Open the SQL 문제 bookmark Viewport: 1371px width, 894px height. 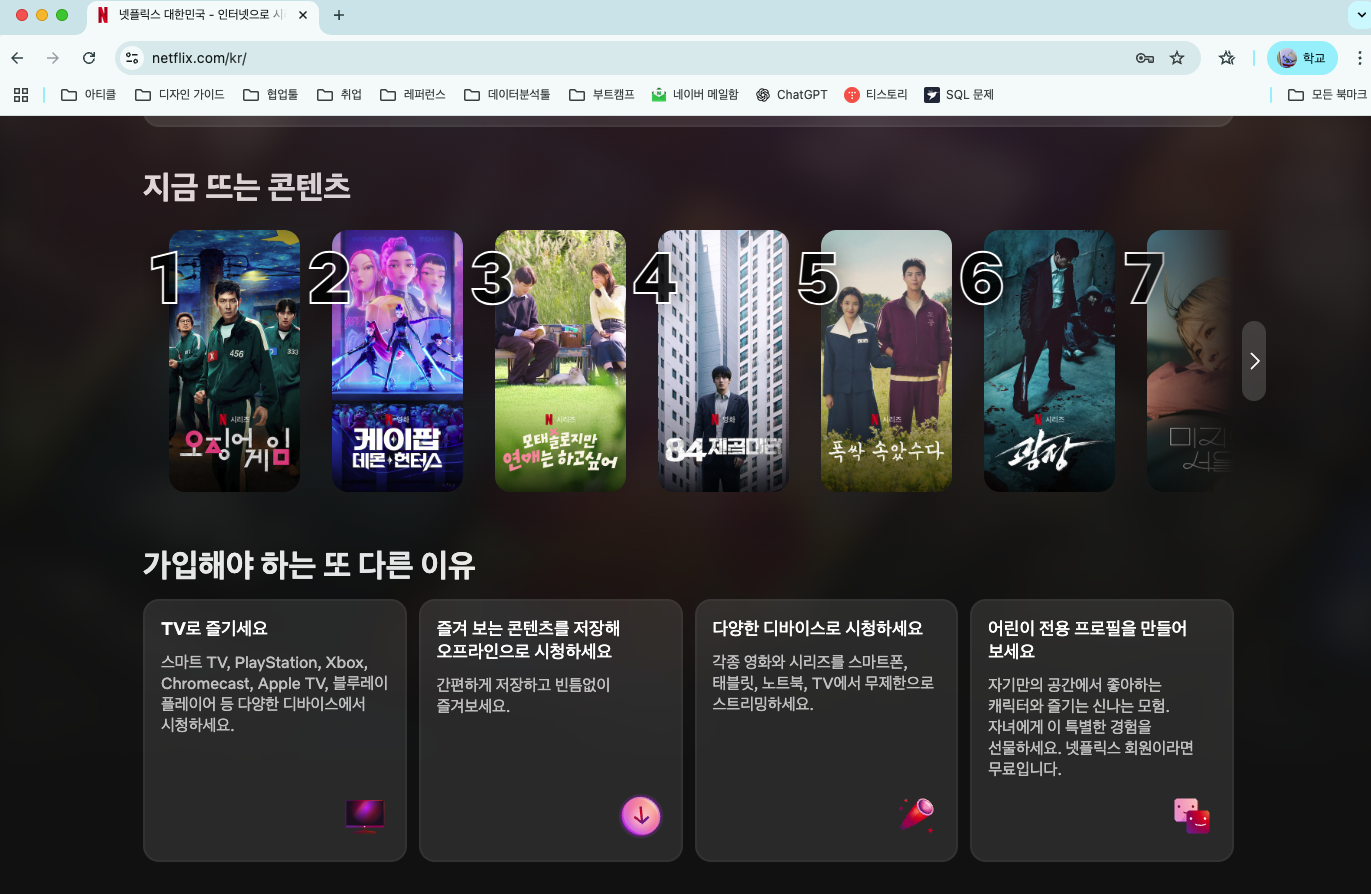pos(959,95)
